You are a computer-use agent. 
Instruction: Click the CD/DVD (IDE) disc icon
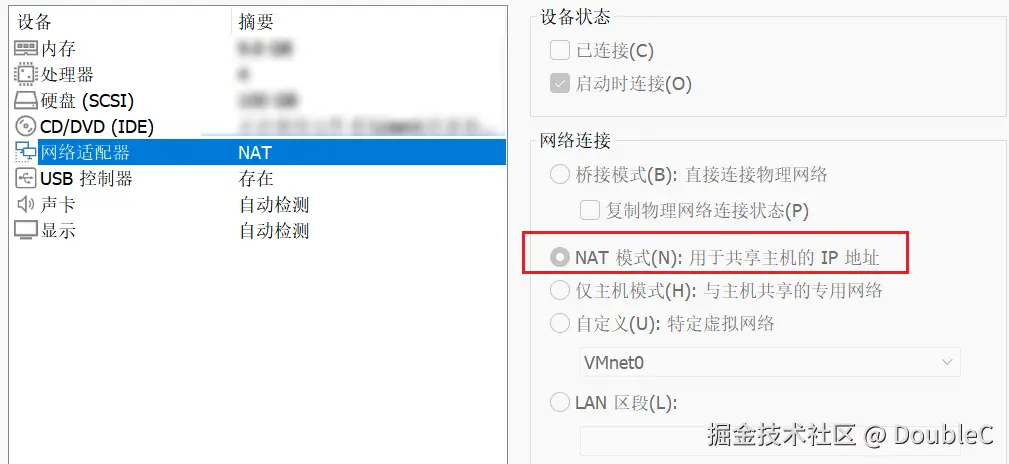pos(26,126)
